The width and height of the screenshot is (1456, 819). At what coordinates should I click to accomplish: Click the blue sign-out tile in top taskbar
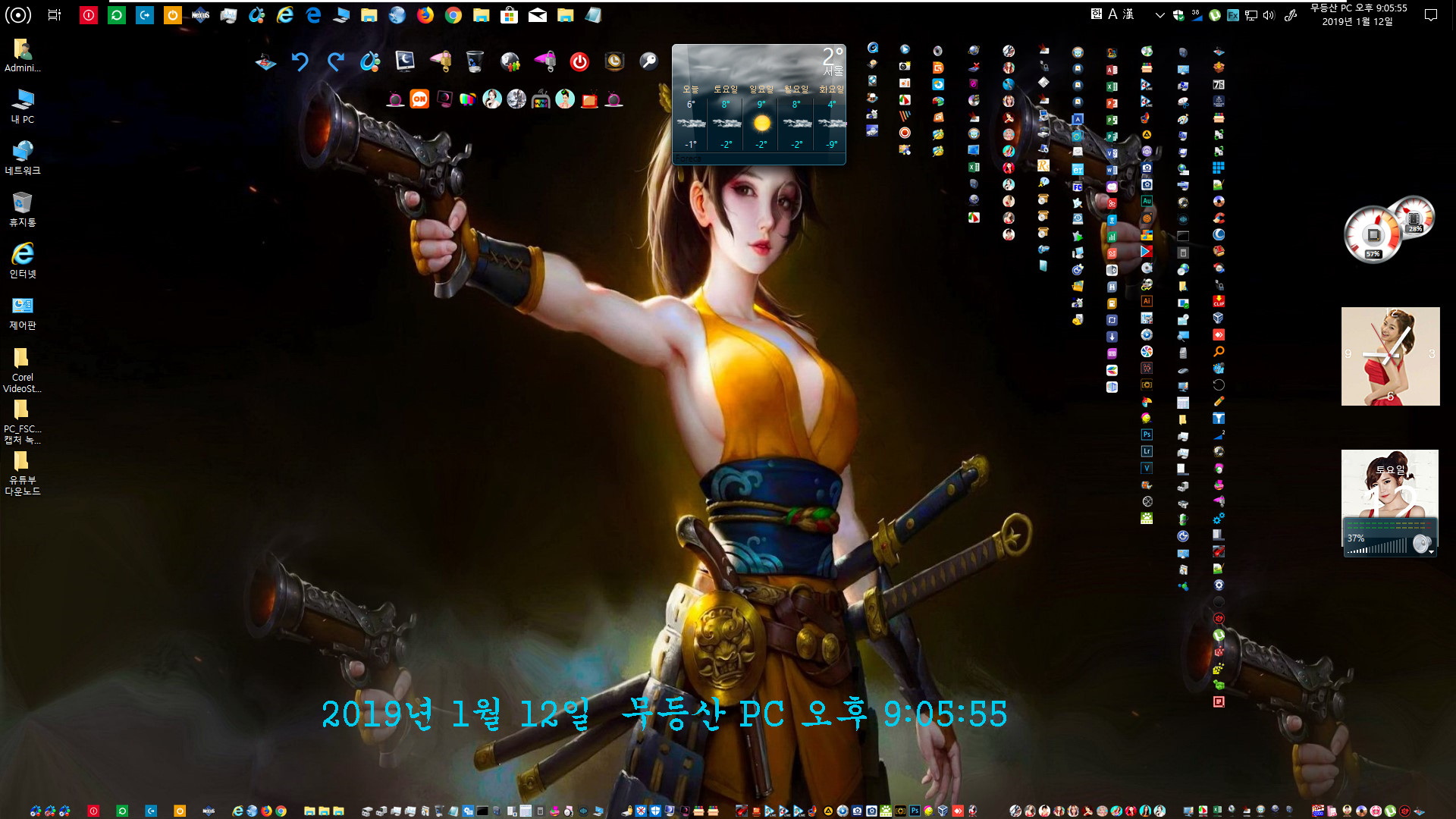click(145, 14)
